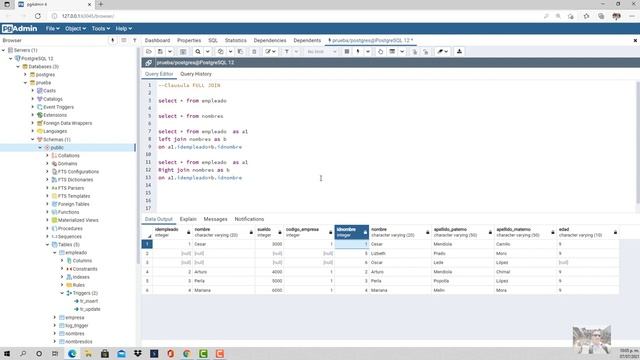Click the Find magnifier icon
This screenshot has width=640, height=360.
click(198, 51)
